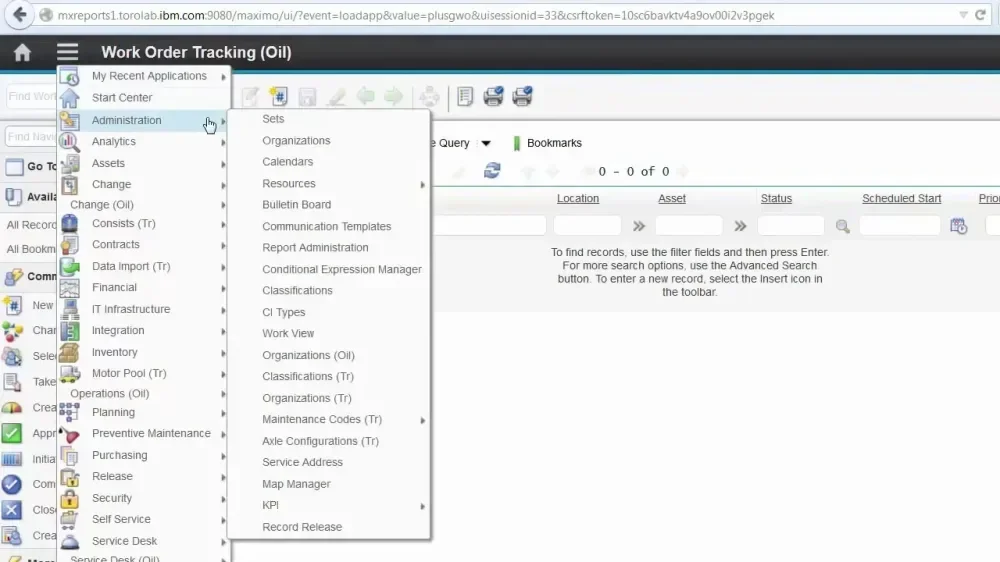Click the Save toolbar icon
Screen dimensions: 1000x562
point(307,96)
